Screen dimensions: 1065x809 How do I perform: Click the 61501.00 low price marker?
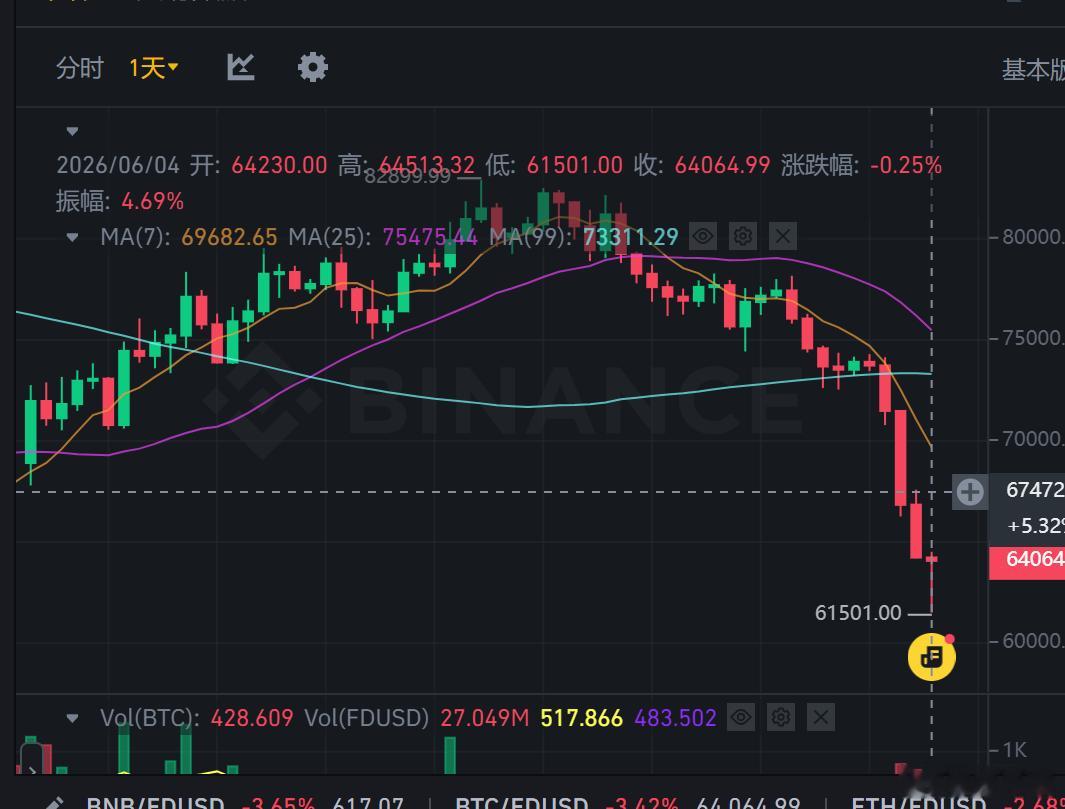[858, 613]
